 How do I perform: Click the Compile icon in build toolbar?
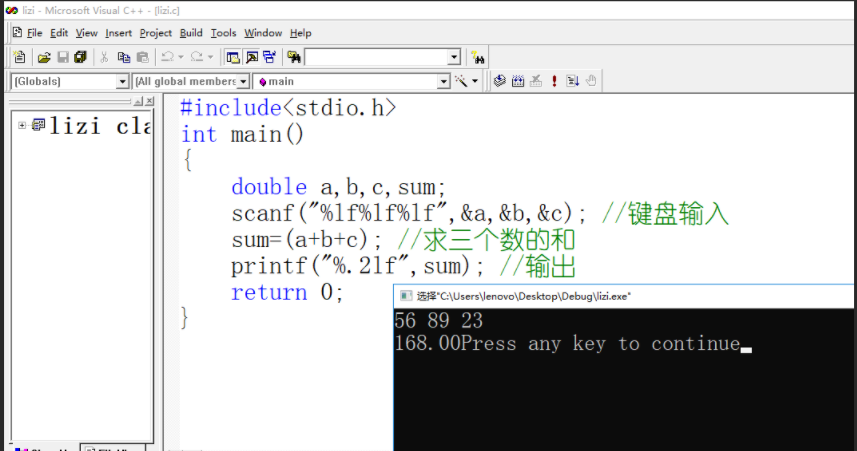pyautogui.click(x=500, y=81)
